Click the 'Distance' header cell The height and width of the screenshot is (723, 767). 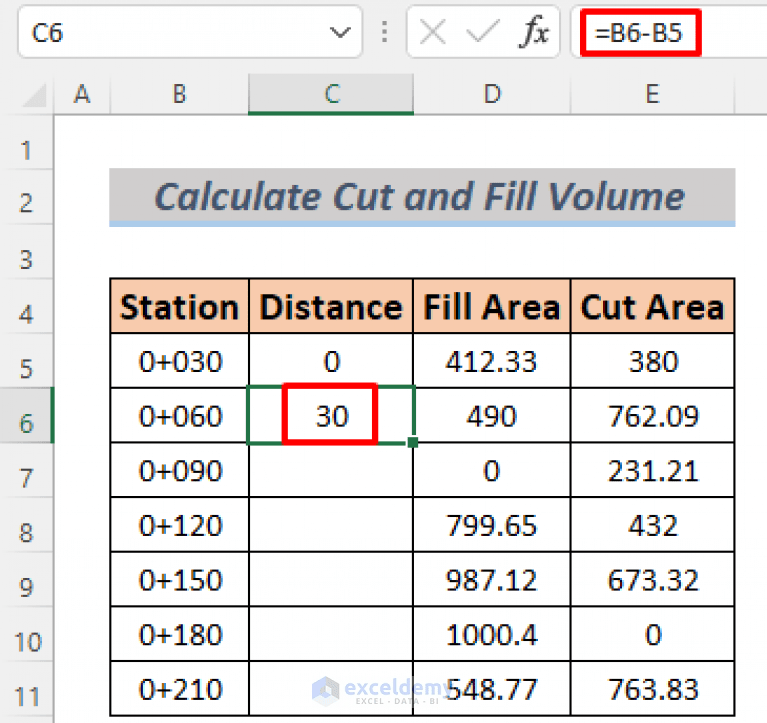coord(331,307)
